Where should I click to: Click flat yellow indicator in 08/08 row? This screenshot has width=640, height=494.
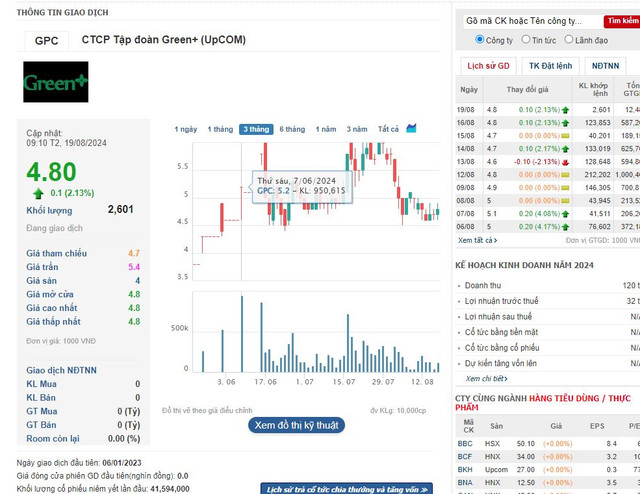pyautogui.click(x=565, y=201)
